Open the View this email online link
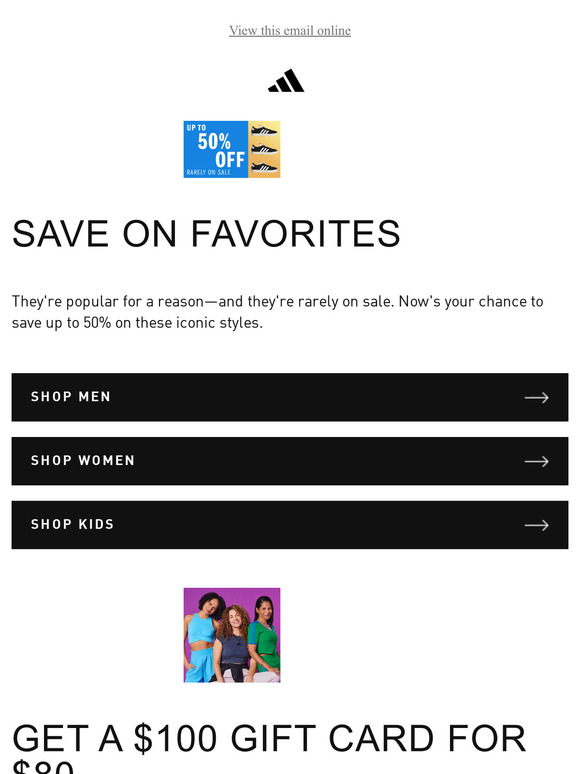 pyautogui.click(x=290, y=31)
